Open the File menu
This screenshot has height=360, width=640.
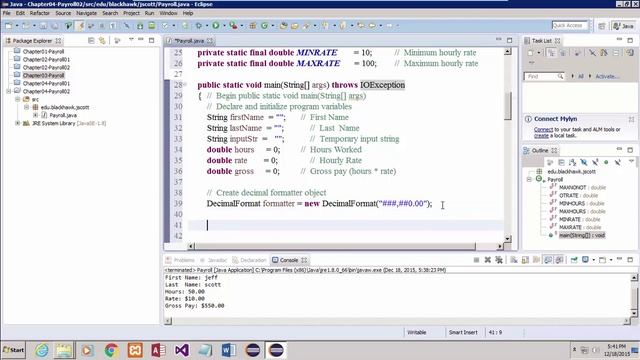coord(7,13)
